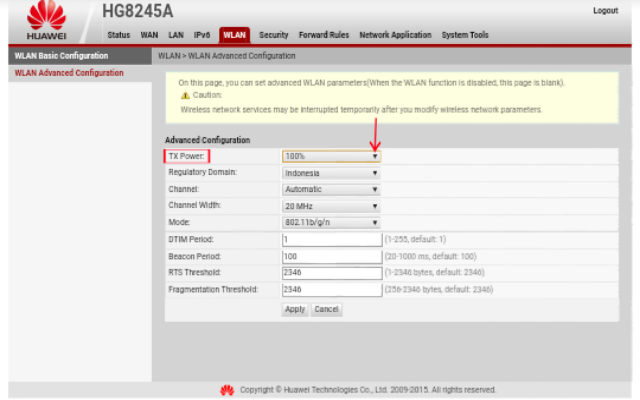
Task: Open the Regulatory Domain dropdown
Action: (x=331, y=173)
